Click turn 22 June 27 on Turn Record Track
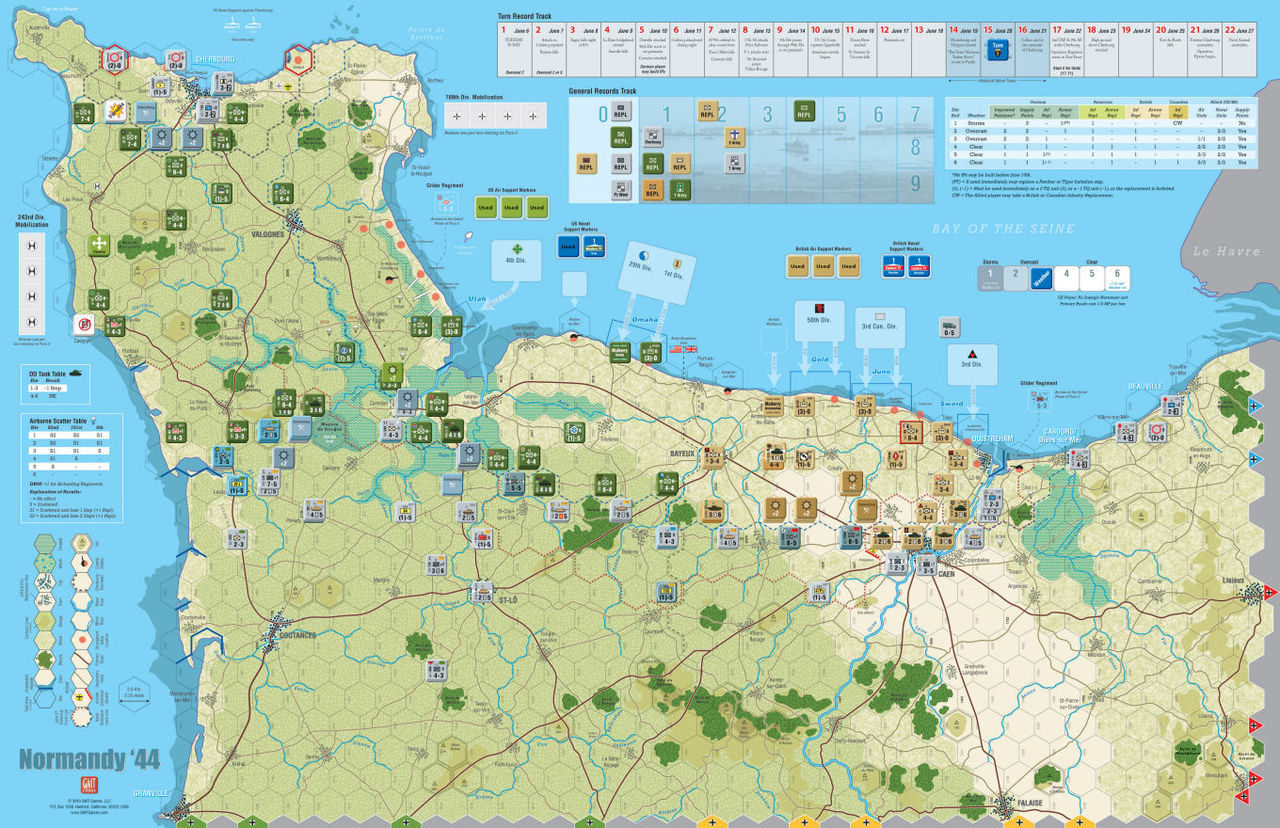The image size is (1280, 828). point(1238,51)
